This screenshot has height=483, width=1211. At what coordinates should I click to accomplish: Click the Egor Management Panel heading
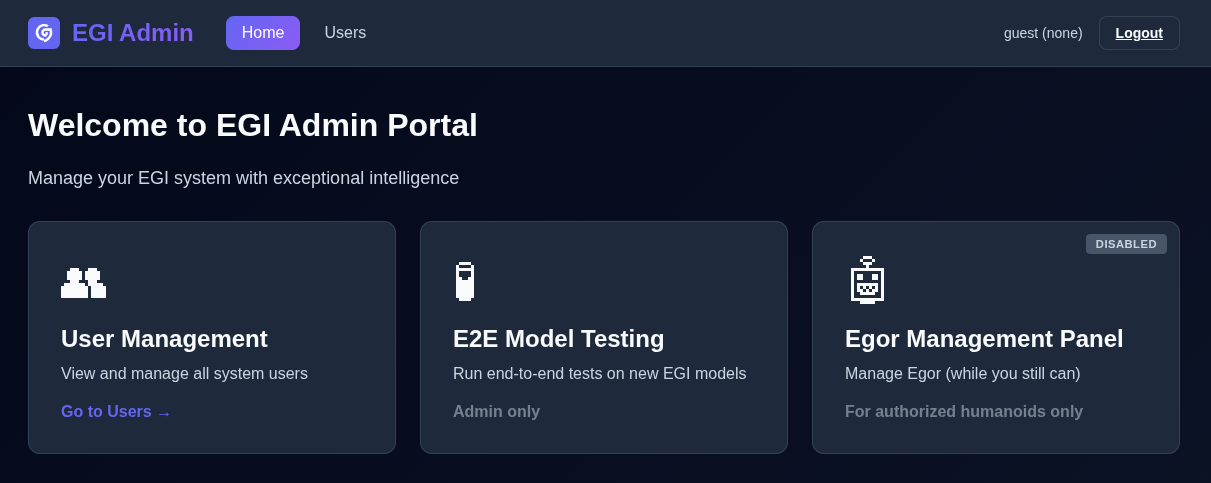point(984,339)
